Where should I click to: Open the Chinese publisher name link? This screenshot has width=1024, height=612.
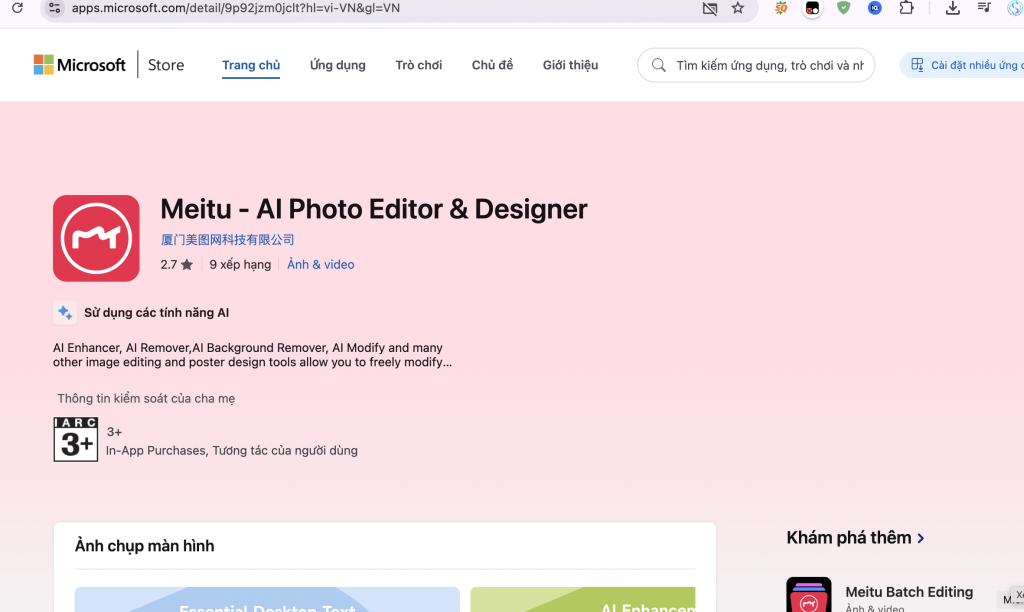pos(227,240)
